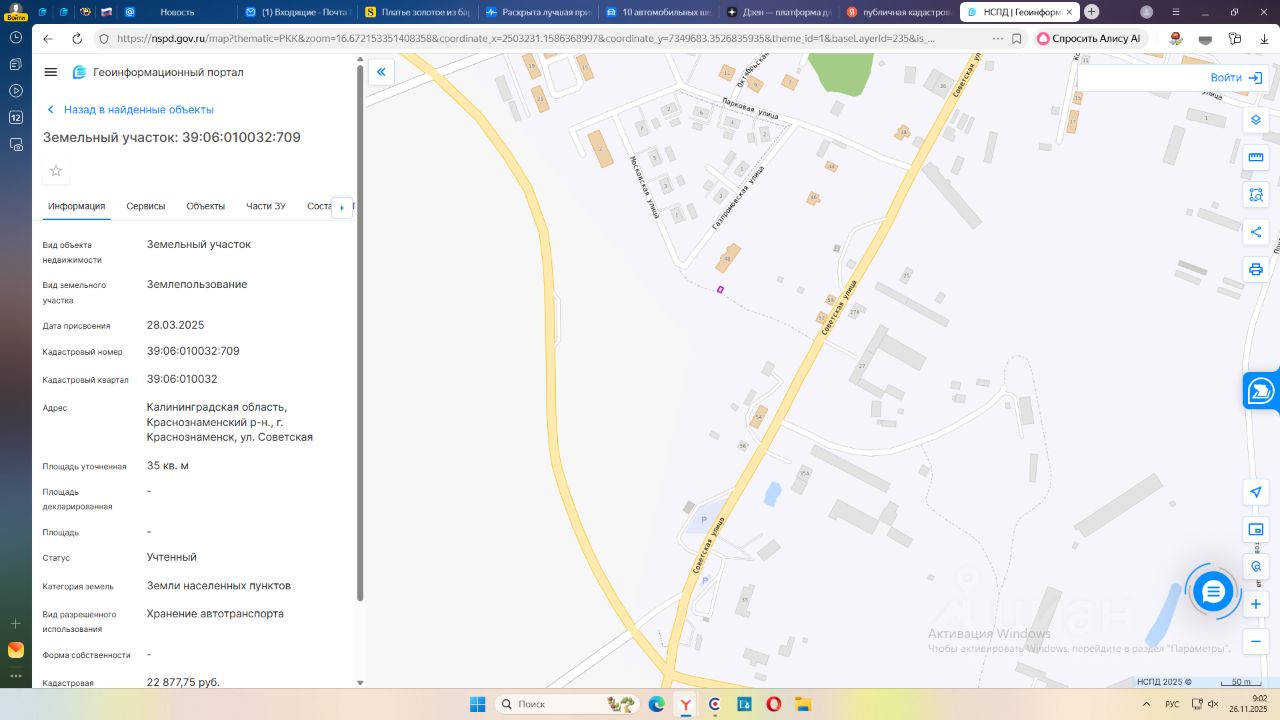Select the date 28.03.2025 value
The height and width of the screenshot is (720, 1280).
click(175, 325)
